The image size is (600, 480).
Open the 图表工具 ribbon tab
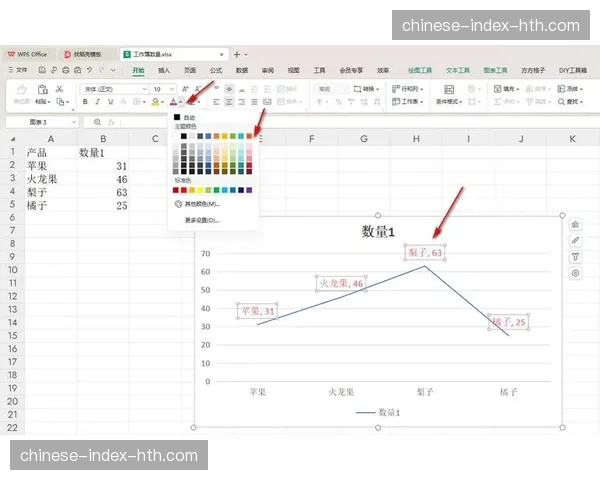[495, 71]
